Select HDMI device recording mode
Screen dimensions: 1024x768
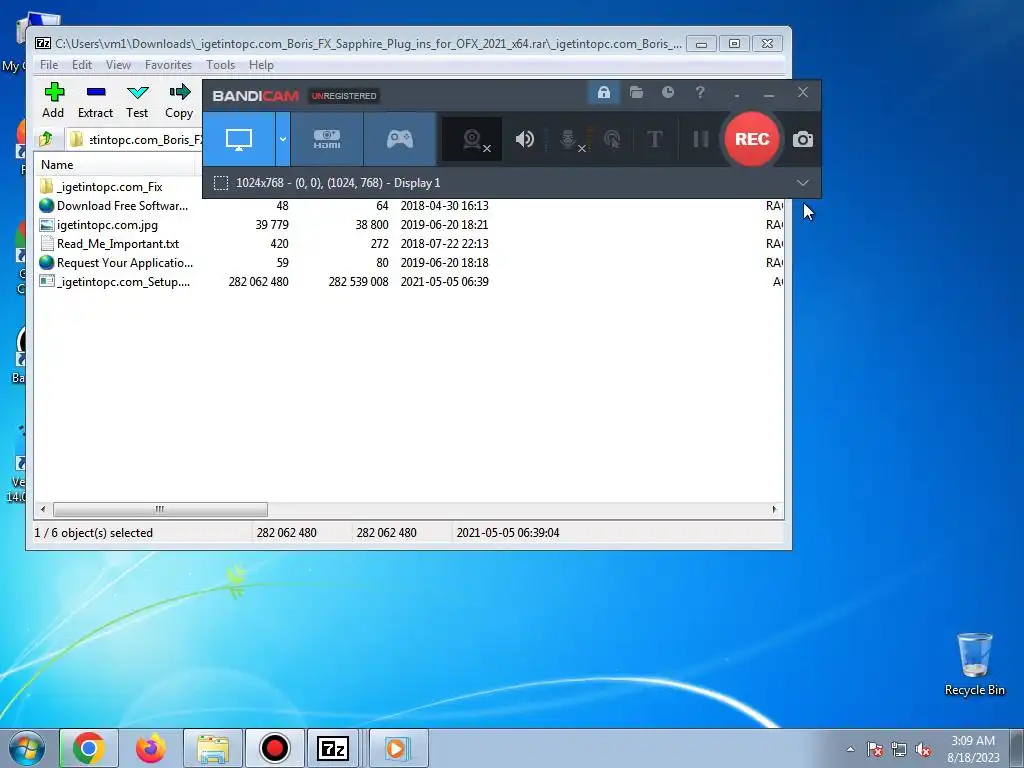pos(327,139)
